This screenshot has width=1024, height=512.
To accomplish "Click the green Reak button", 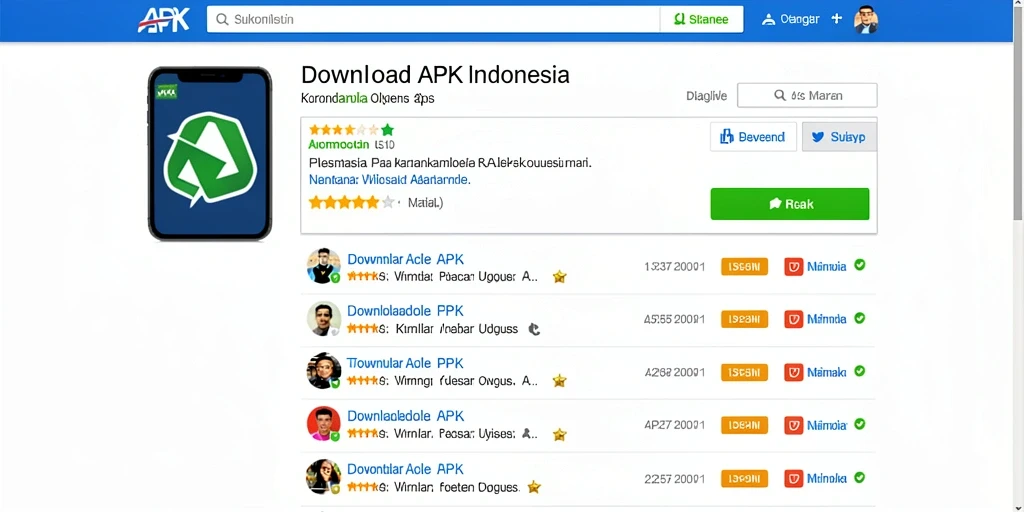I will (790, 204).
